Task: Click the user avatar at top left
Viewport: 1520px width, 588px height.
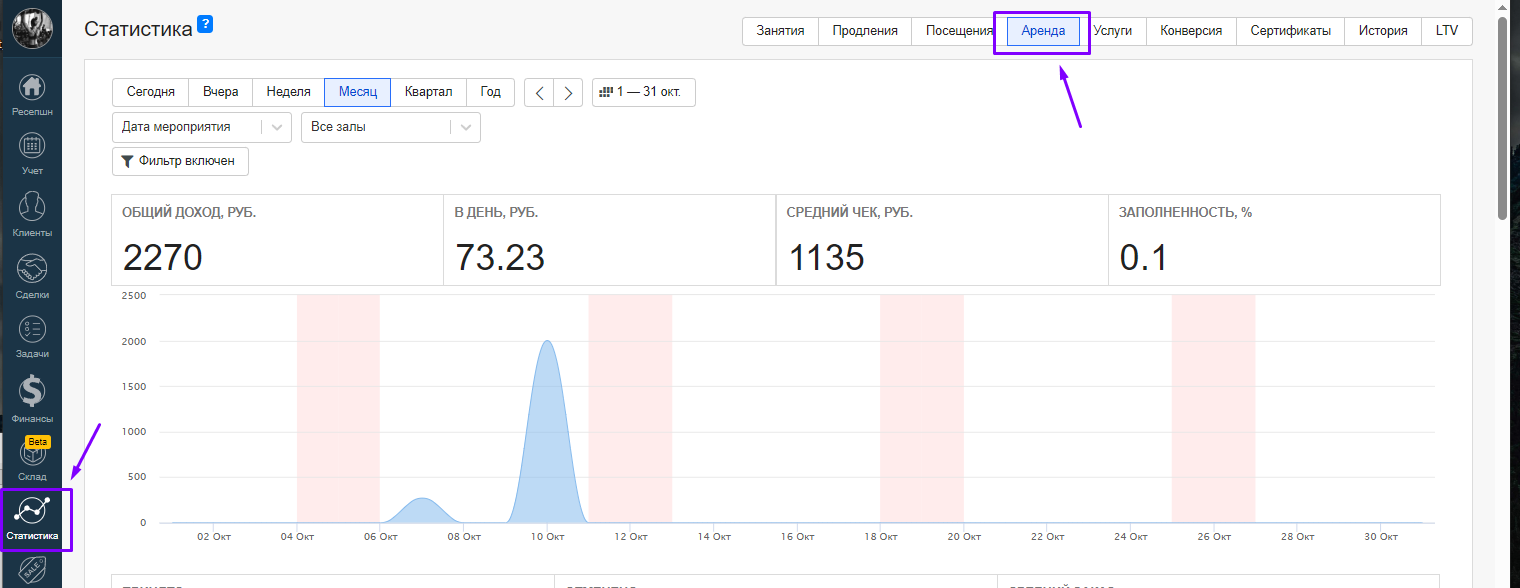Action: (32, 27)
